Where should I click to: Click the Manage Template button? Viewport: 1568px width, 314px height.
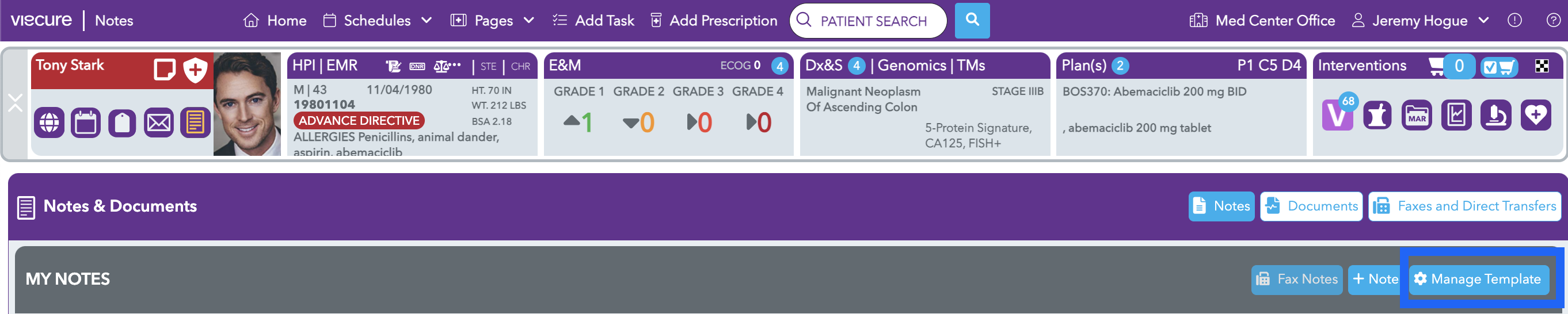1479,279
